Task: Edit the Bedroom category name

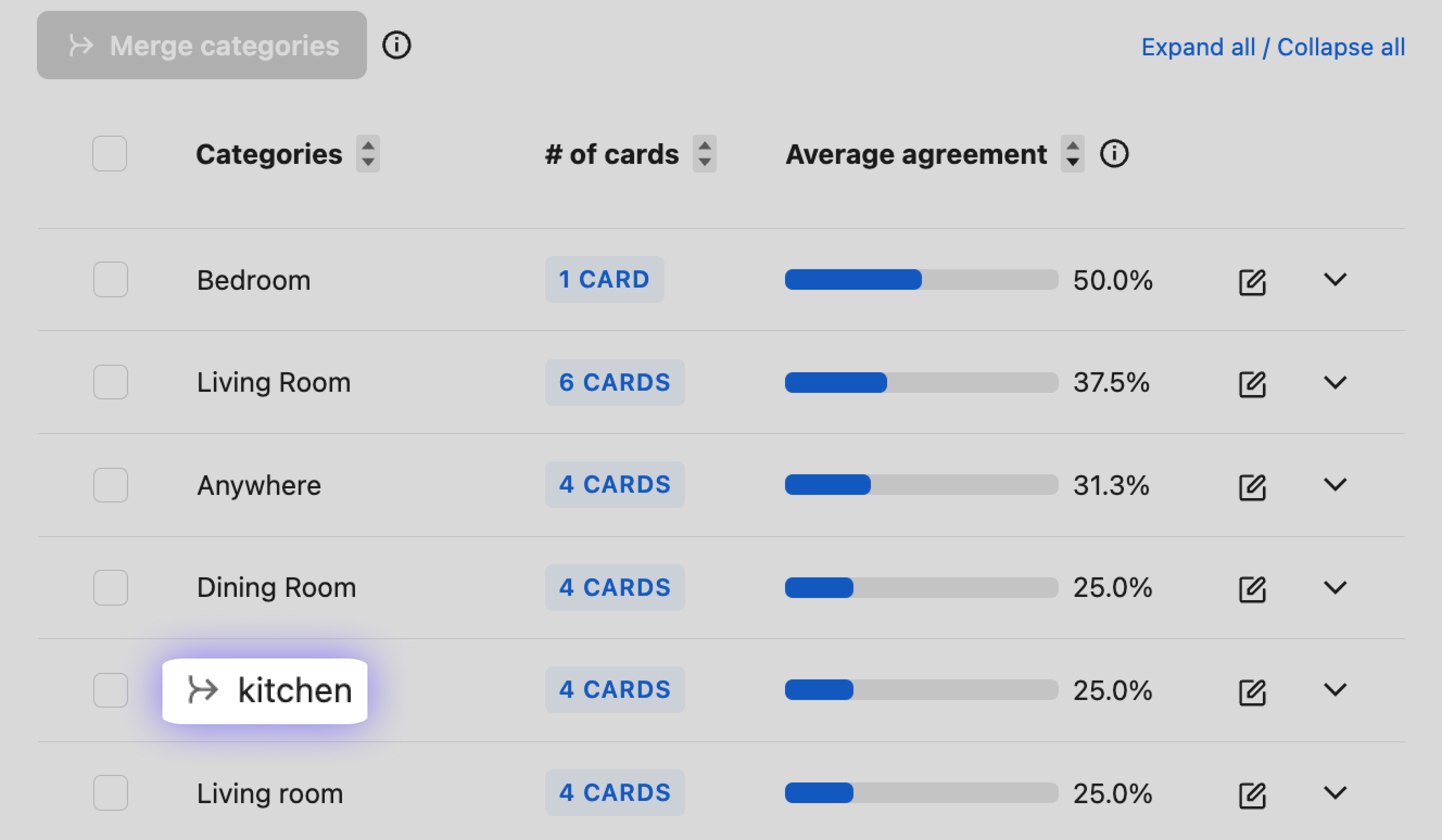Action: (x=1251, y=281)
